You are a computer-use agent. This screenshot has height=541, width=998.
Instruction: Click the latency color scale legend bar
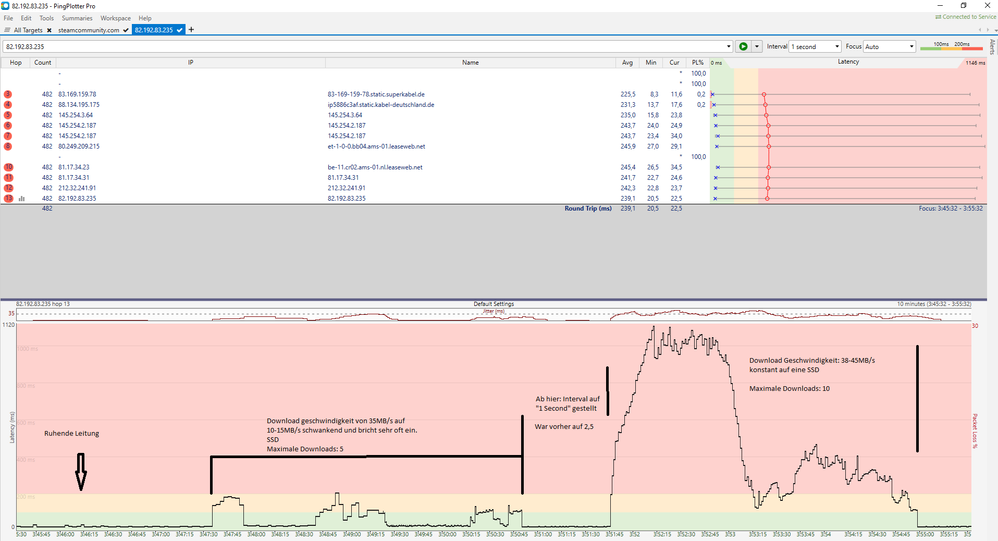click(x=954, y=48)
